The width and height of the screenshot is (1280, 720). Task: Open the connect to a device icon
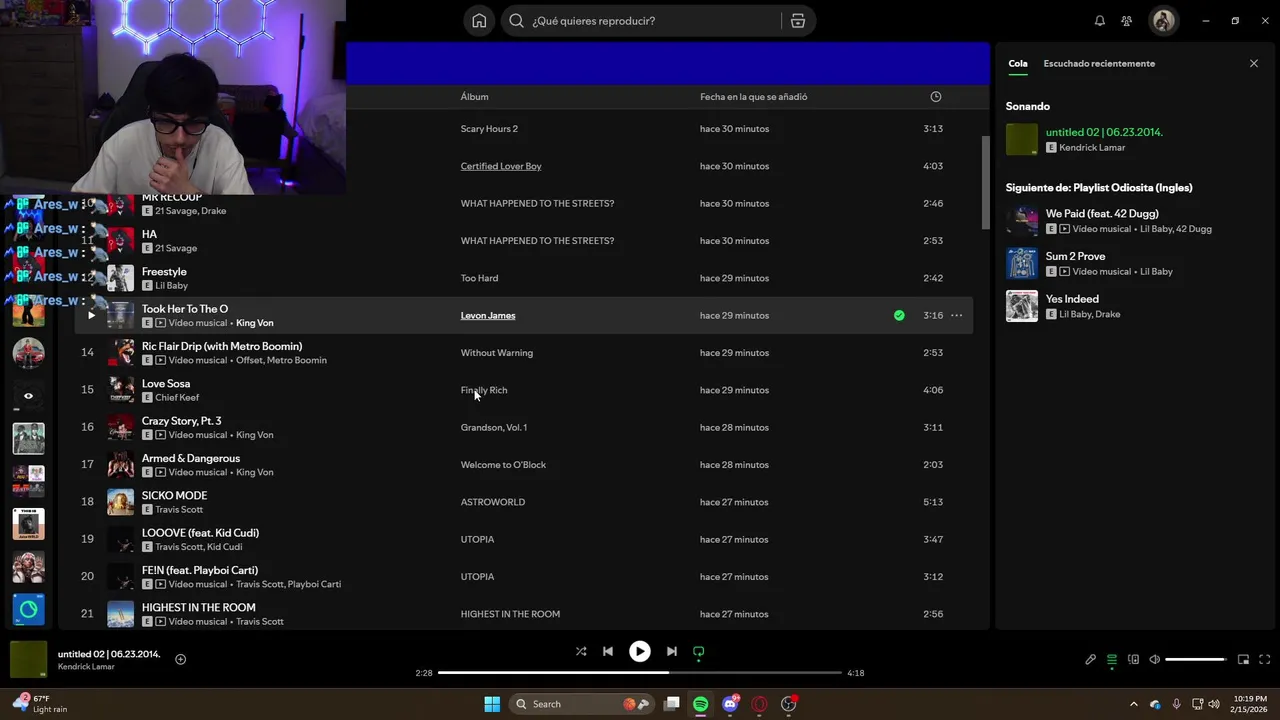(x=1133, y=660)
